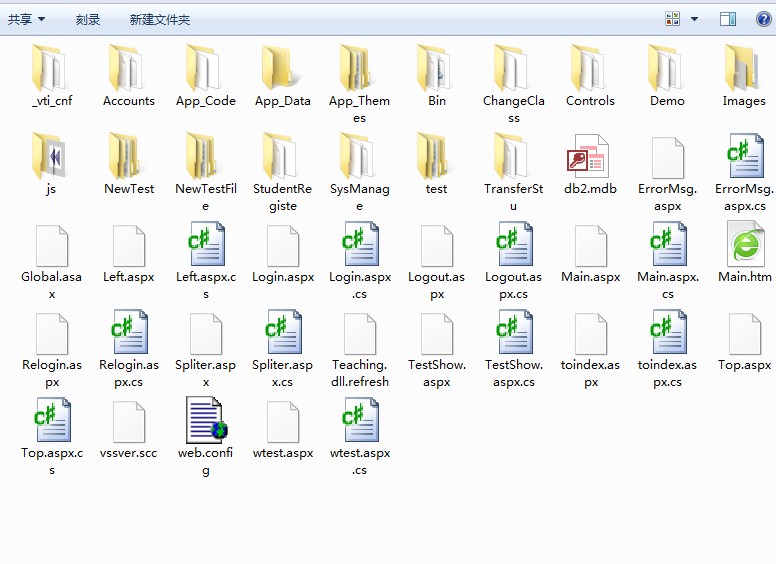The height and width of the screenshot is (564, 776).
Task: Select the toindex.aspx.cs C# file icon
Action: [668, 332]
